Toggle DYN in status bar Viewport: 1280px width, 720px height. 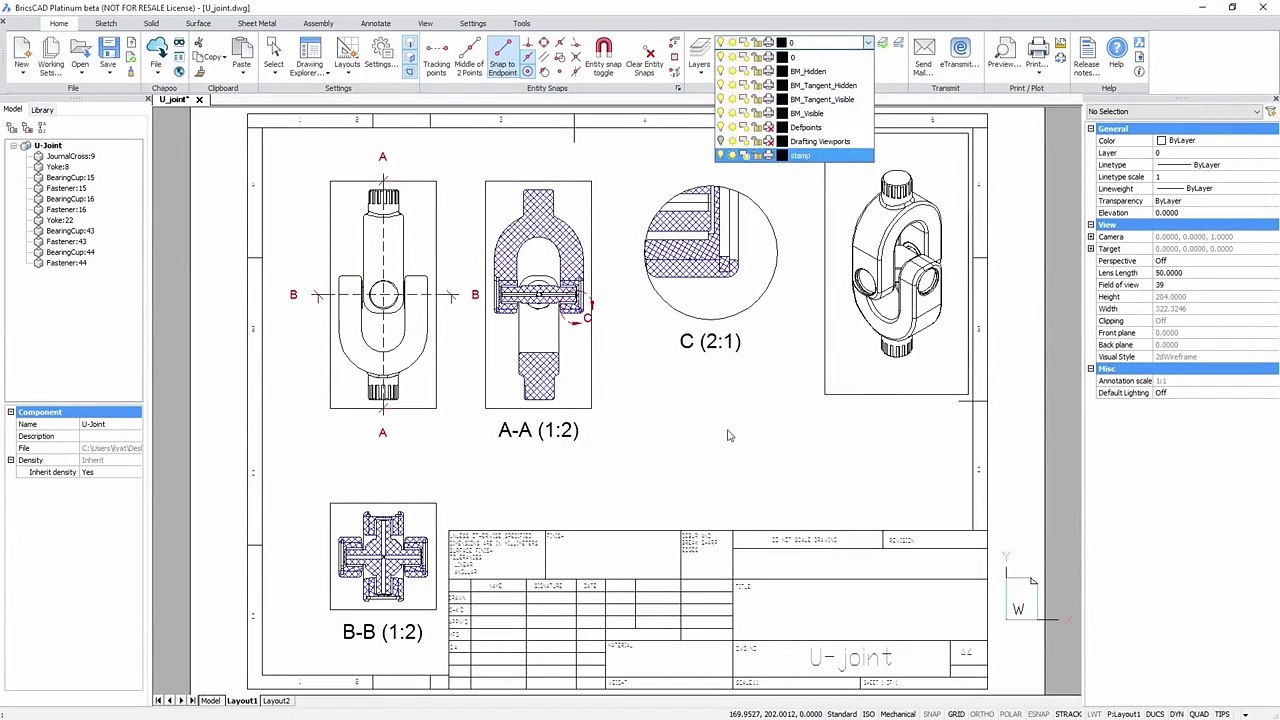(x=1176, y=714)
